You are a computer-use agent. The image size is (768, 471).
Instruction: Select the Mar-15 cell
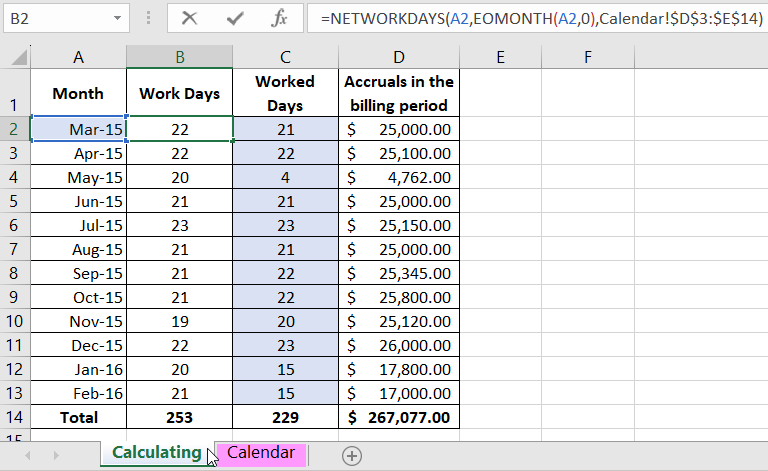(x=78, y=129)
